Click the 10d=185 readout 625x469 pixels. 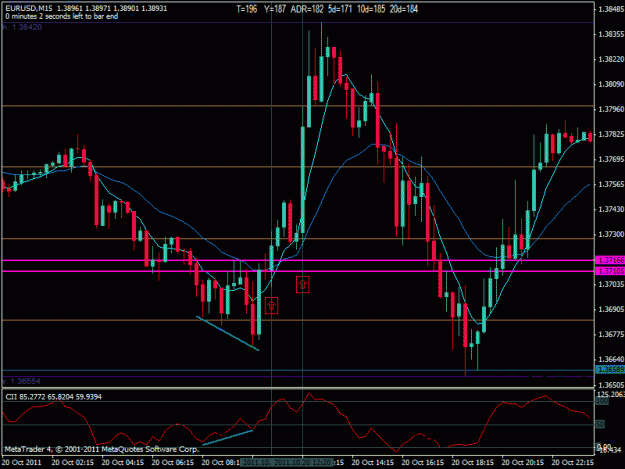(371, 9)
